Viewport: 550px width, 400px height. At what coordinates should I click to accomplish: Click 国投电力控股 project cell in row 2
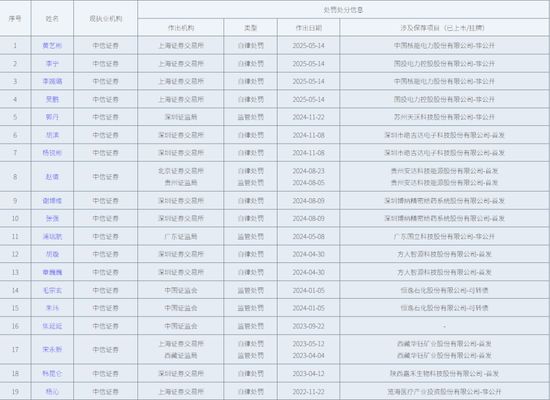pyautogui.click(x=444, y=64)
